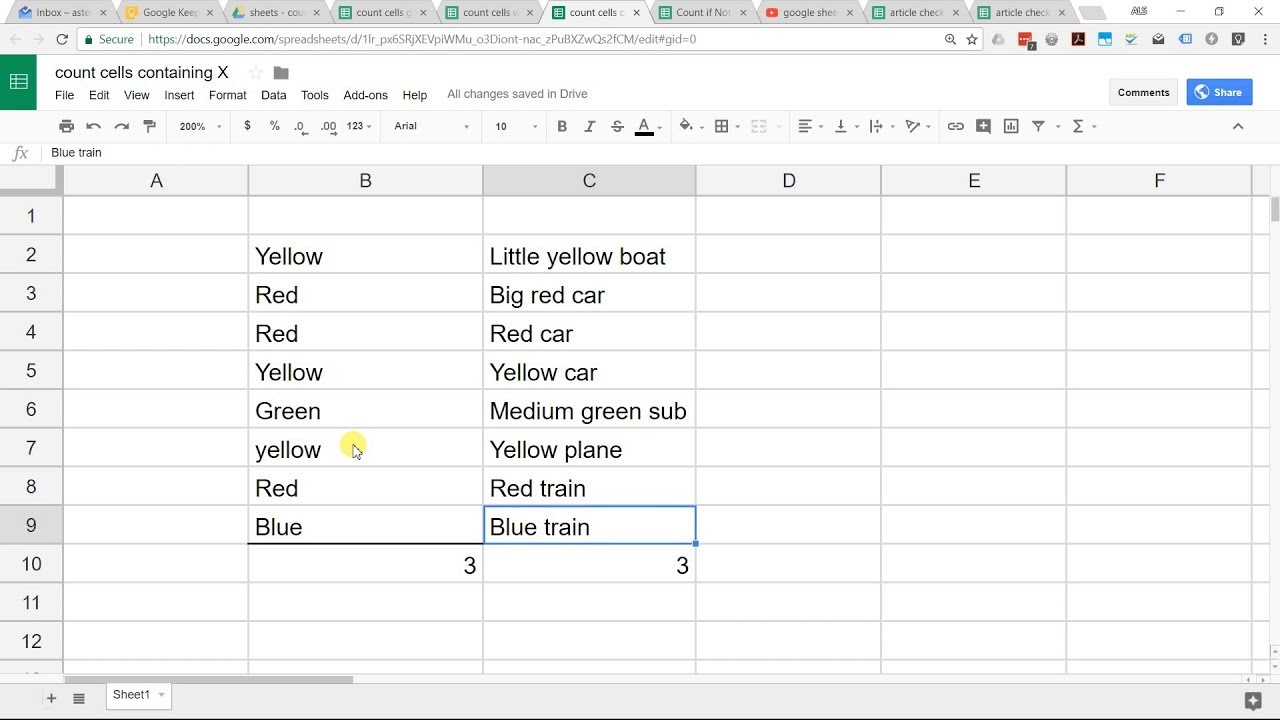The height and width of the screenshot is (720, 1280).
Task: Select cell containing Little yellow boat
Action: click(589, 256)
